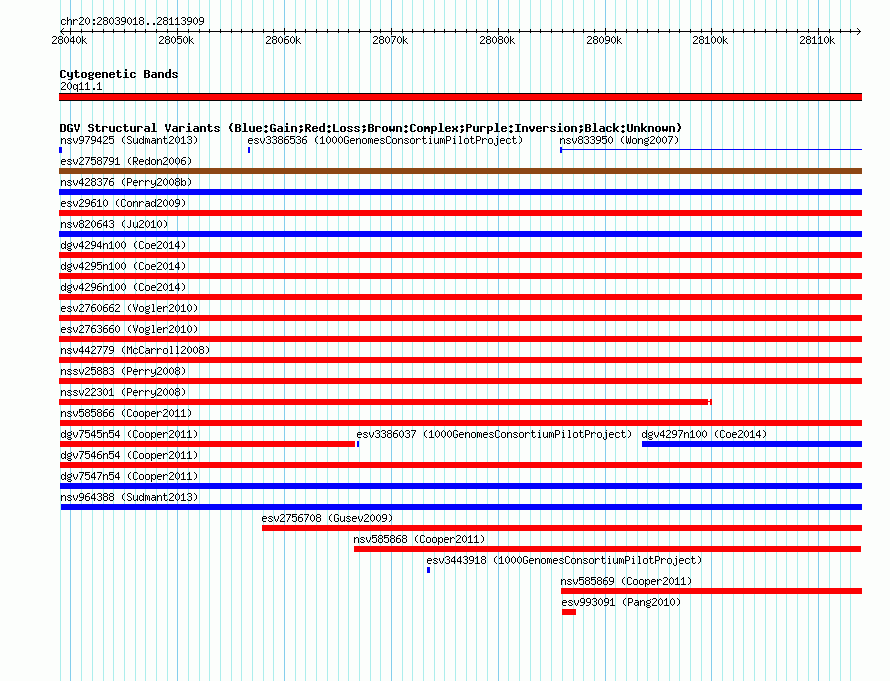
Task: Click dgv4297n100 (Coe2014) label
Action: (x=704, y=434)
